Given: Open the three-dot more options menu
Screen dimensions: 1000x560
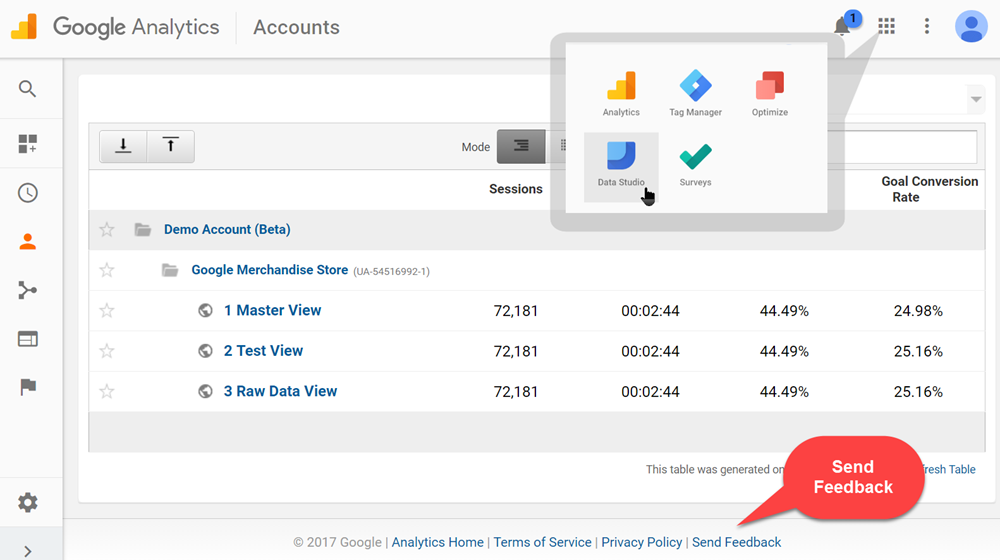Looking at the screenshot, I should pos(927,26).
